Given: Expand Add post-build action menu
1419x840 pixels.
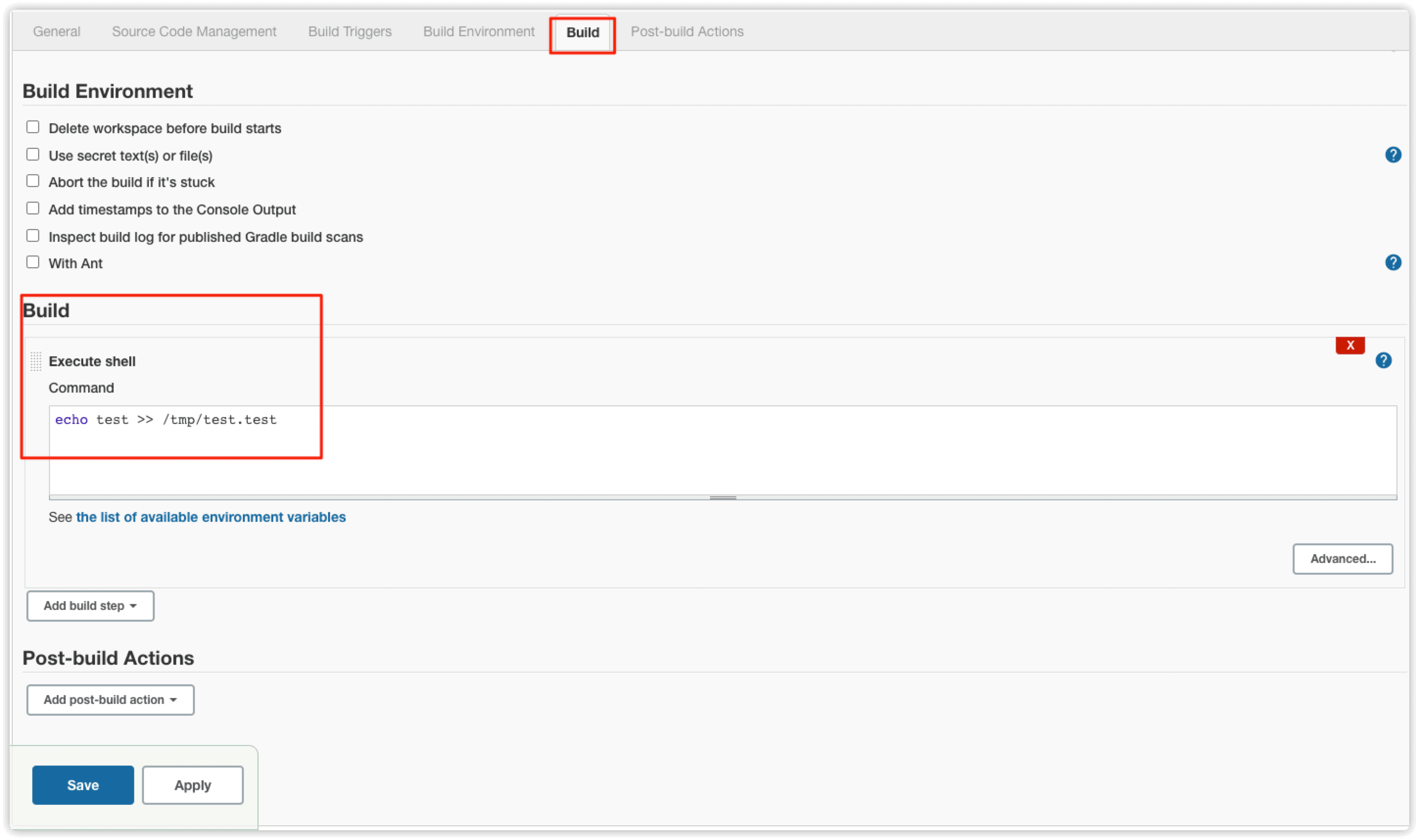Looking at the screenshot, I should [110, 700].
